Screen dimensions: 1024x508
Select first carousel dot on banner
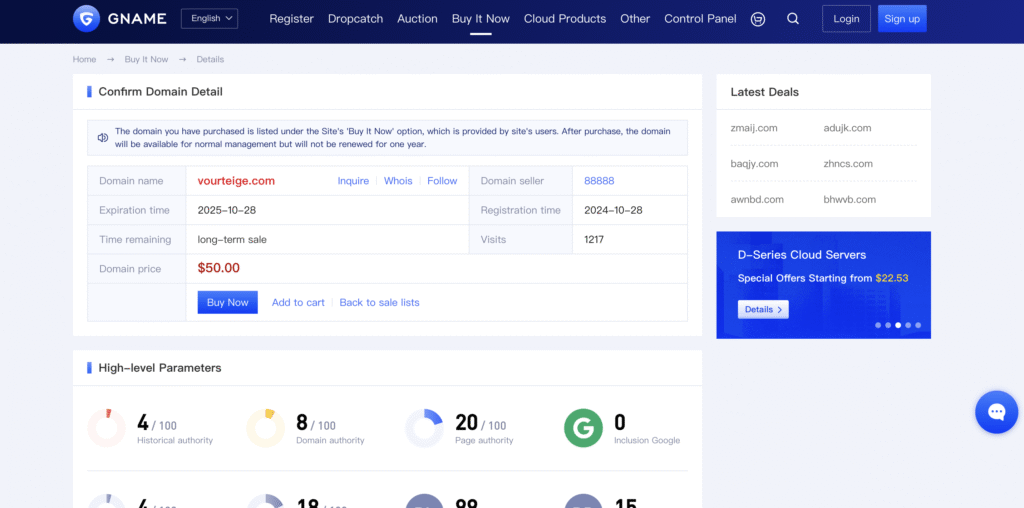point(878,325)
